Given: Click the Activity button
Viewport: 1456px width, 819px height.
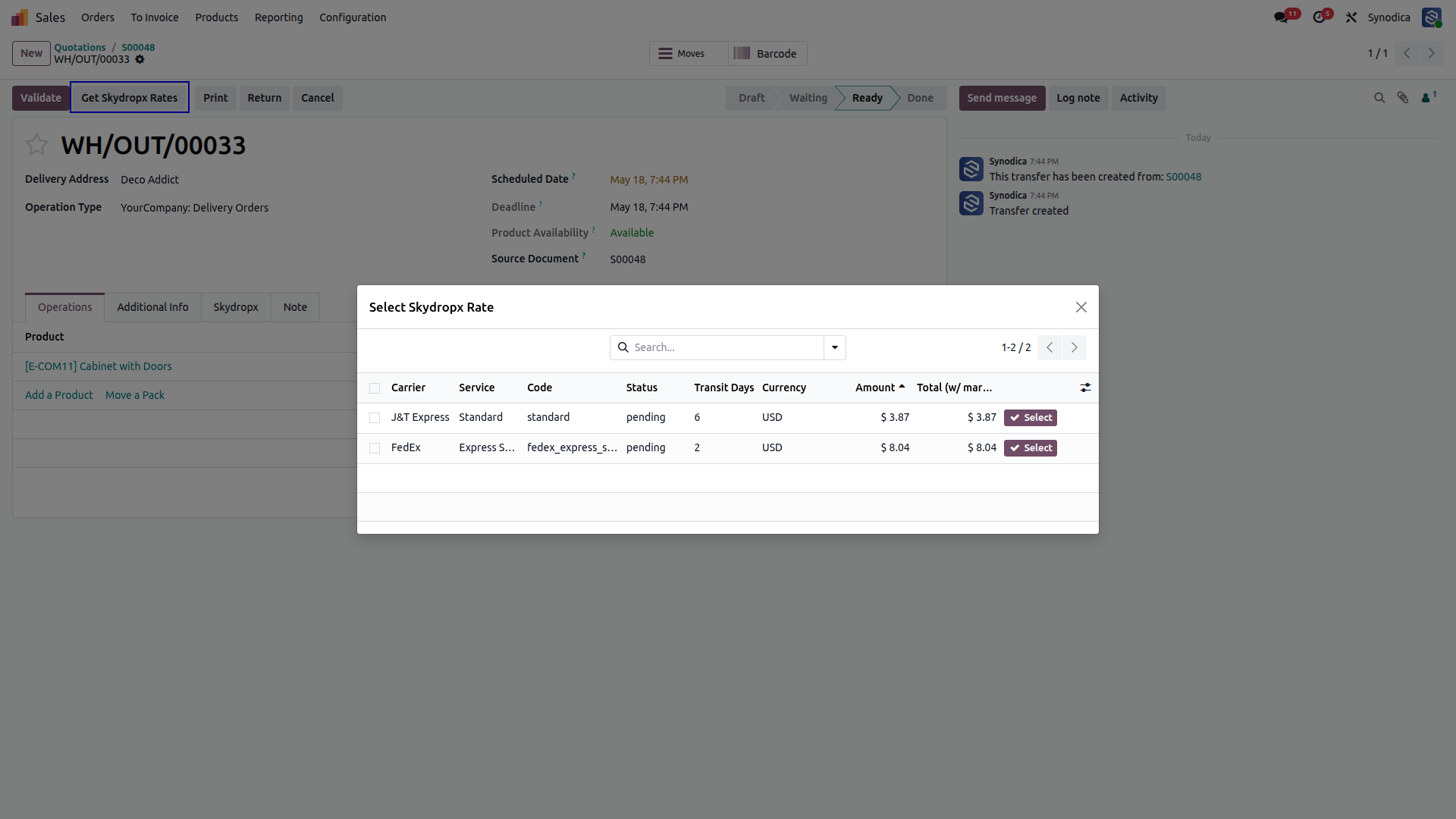Looking at the screenshot, I should [1138, 98].
